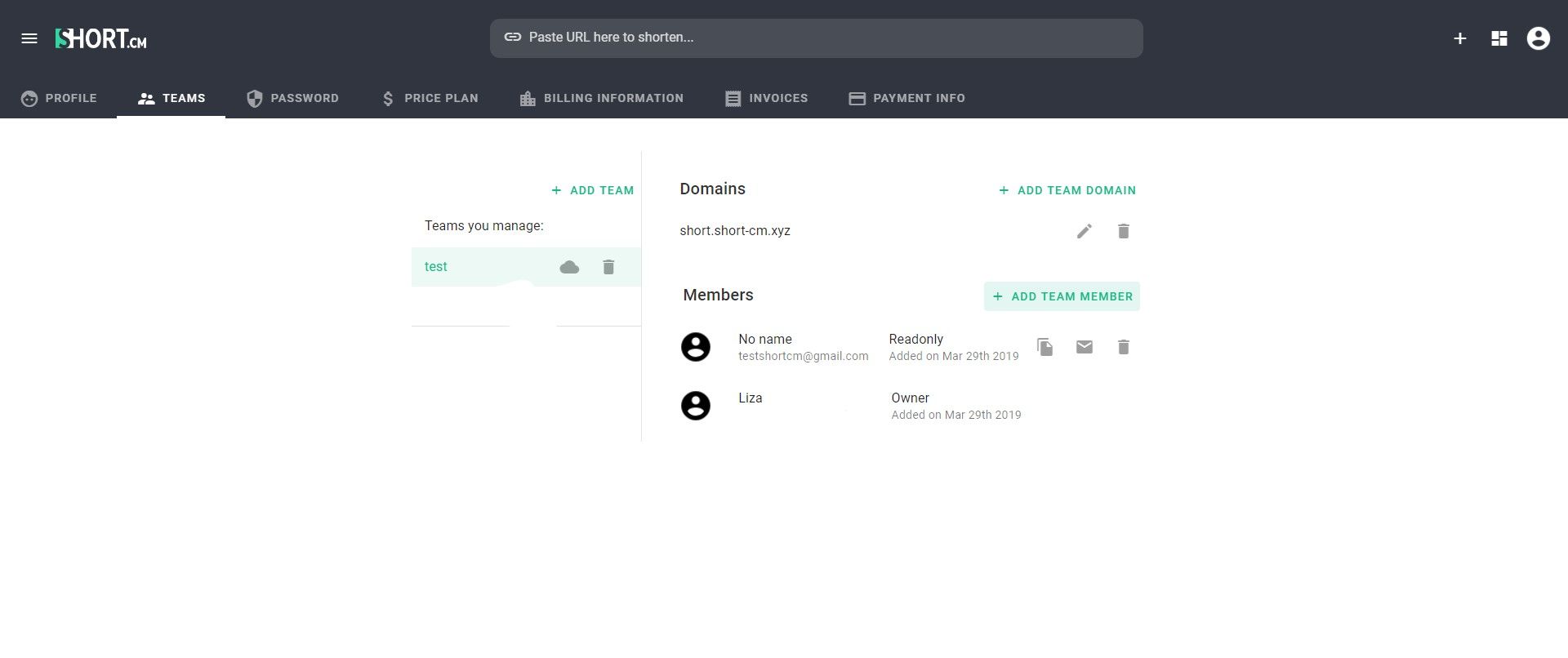
Task: Delete the short.short-cm.xyz domain
Action: tap(1124, 231)
